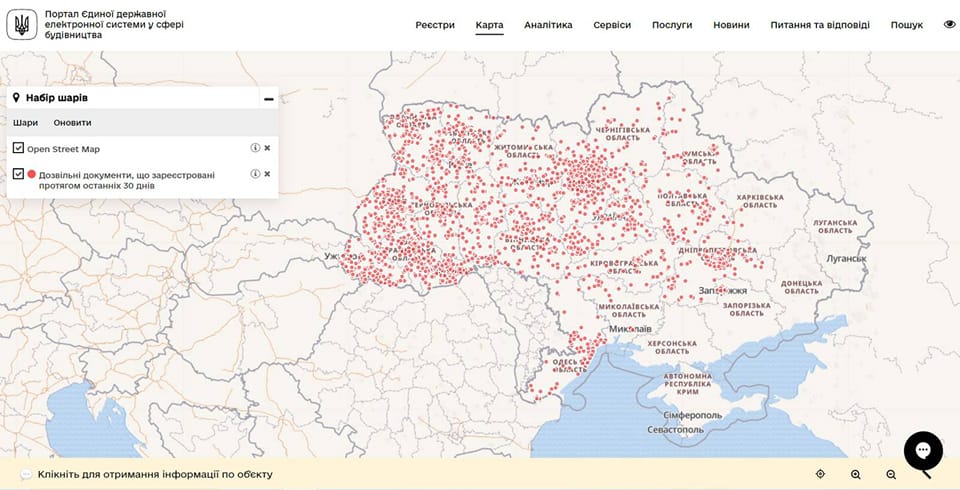Uncheck the Open Street Map layer checkbox
Screen dimensions: 960x490
click(x=18, y=148)
